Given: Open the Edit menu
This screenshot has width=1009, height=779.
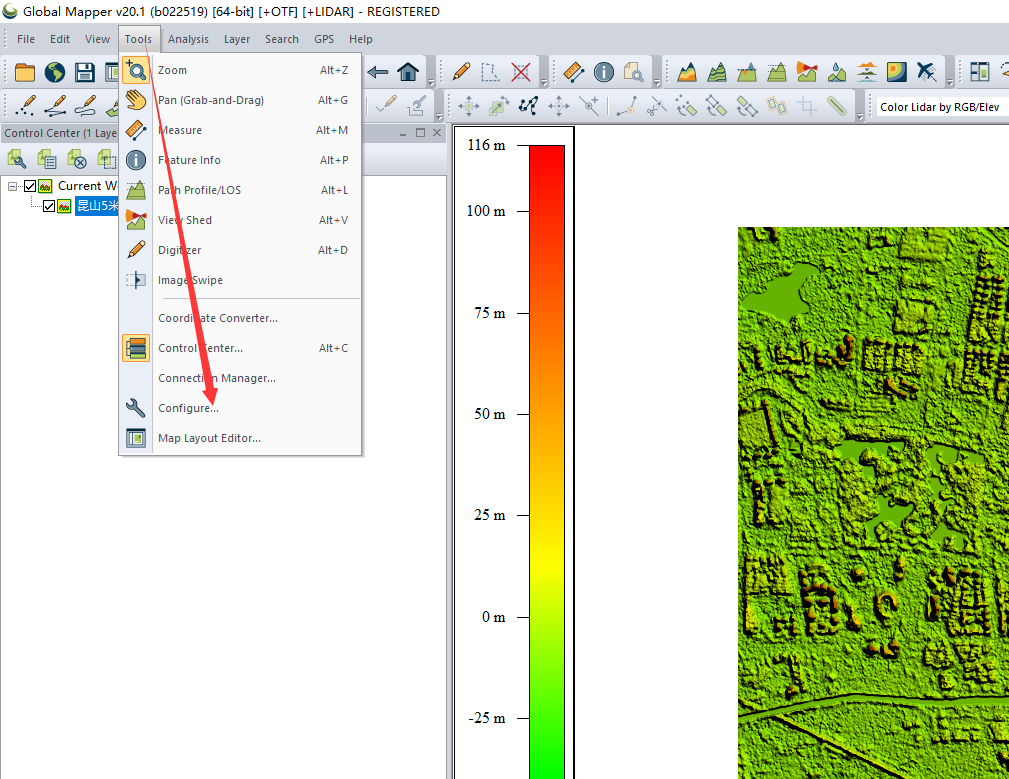Looking at the screenshot, I should [60, 39].
